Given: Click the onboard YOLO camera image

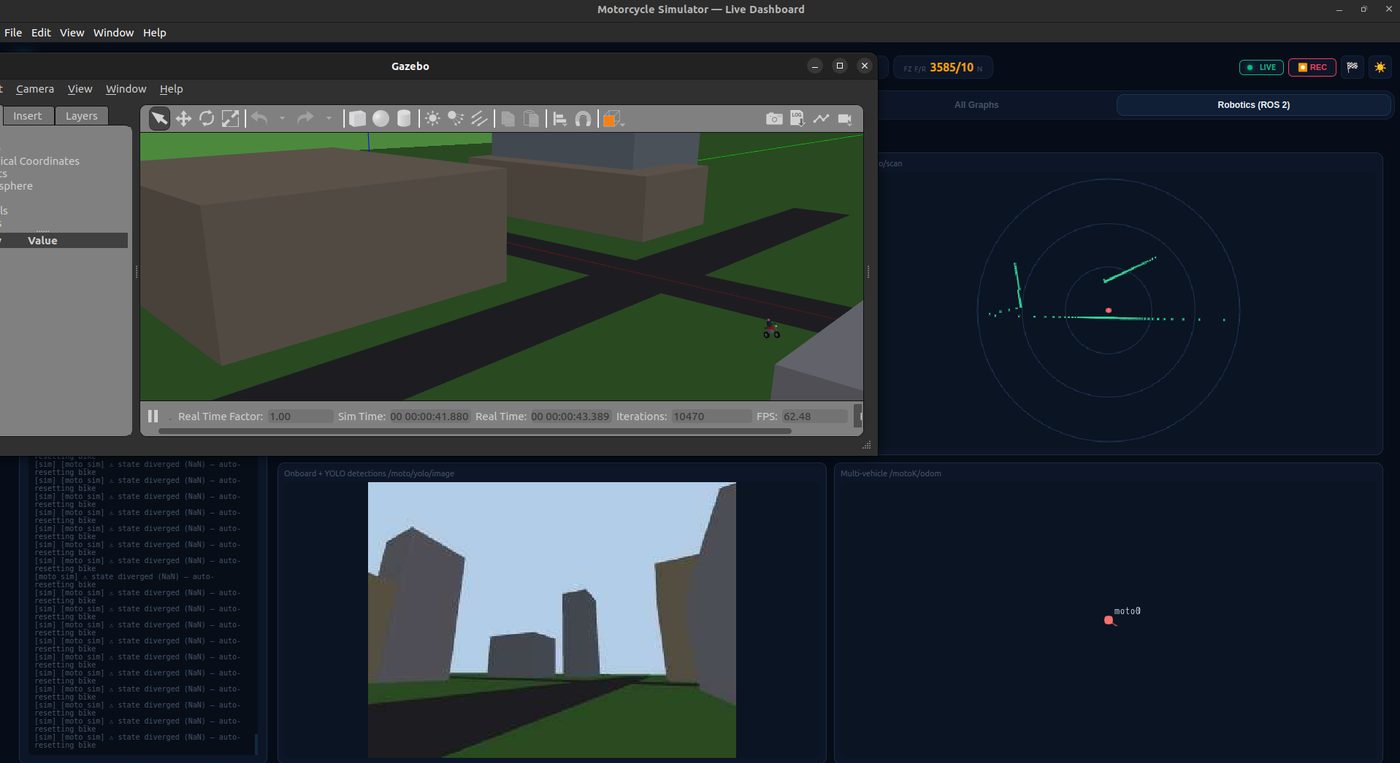Looking at the screenshot, I should point(552,620).
